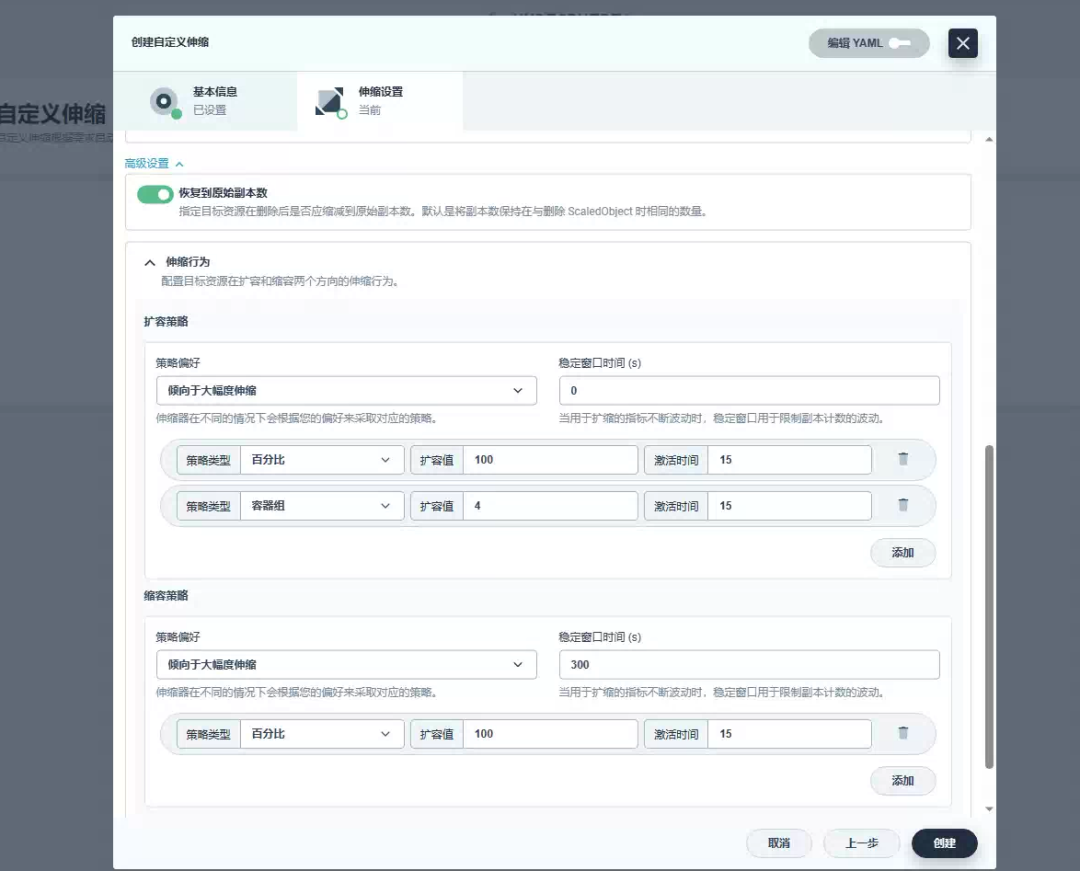
Task: Toggle the 编辑 YAML switch
Action: (x=900, y=43)
